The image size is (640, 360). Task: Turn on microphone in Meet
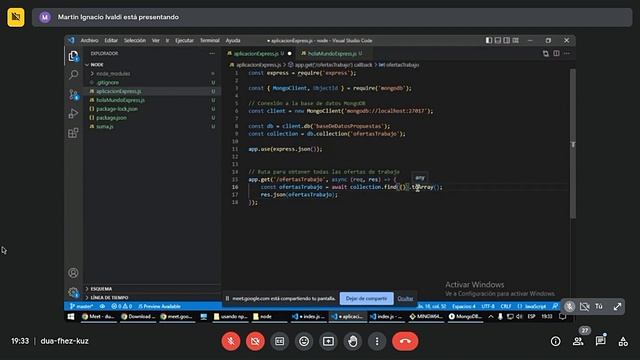point(231,341)
